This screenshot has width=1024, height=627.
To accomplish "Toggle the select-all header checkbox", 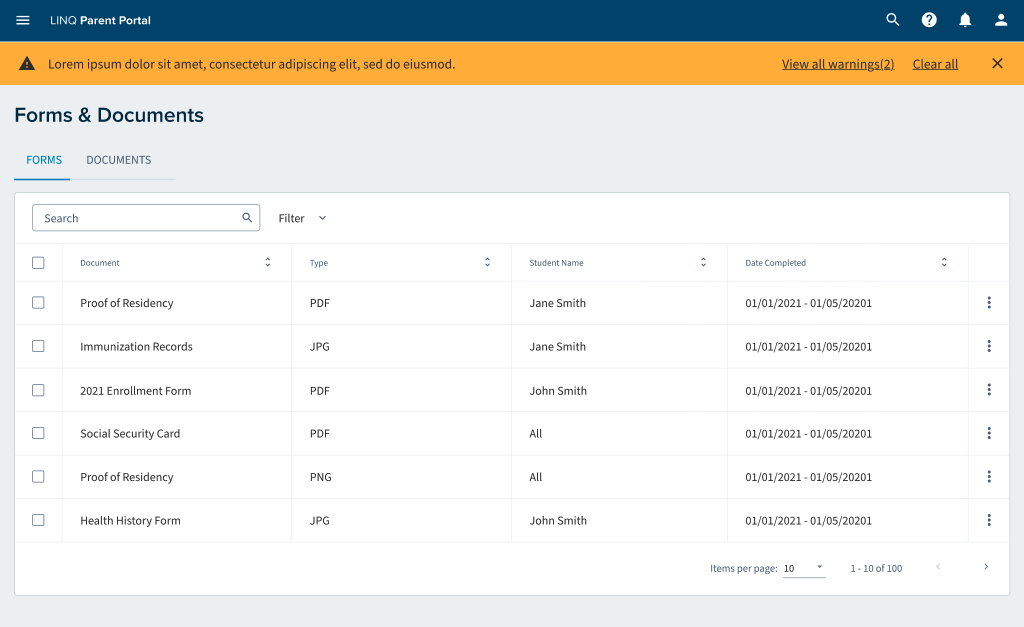I will click(39, 263).
